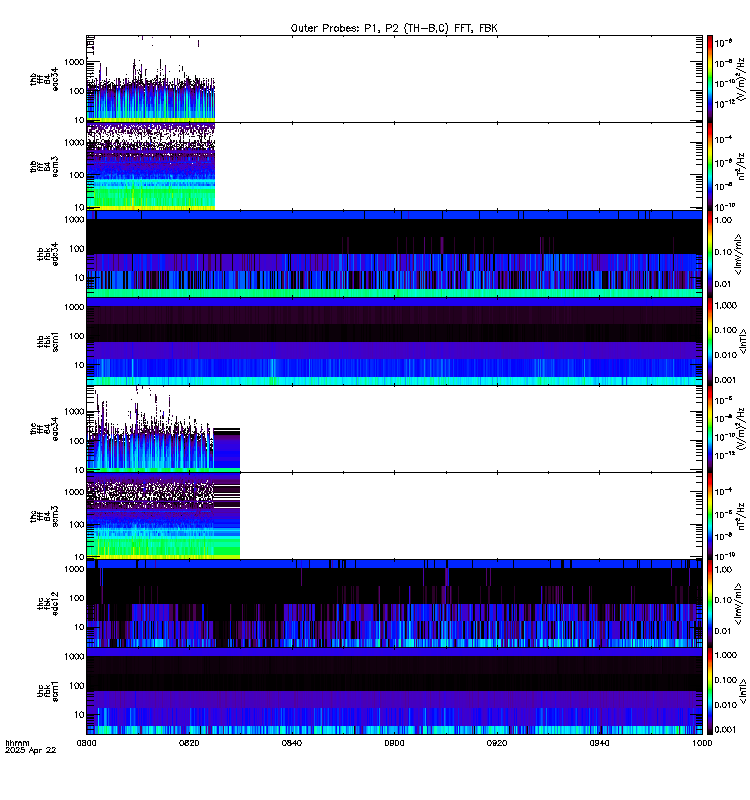Select the 'thb fbk edc34' panel label
Image resolution: width=750 pixels, height=800 pixels.
[x=47, y=254]
